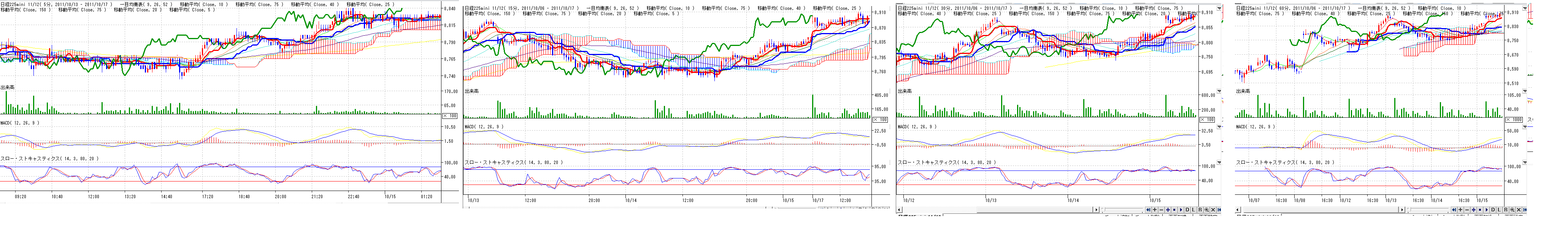This screenshot has height=243, width=1568.
Task: Click the magnifier zoom icon in 60-minute chart toolbar
Action: pyautogui.click(x=1512, y=210)
